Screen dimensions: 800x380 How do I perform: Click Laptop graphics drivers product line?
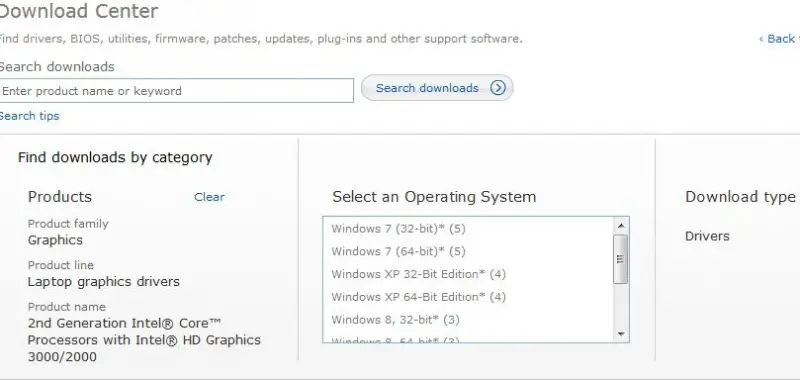pyautogui.click(x=104, y=282)
